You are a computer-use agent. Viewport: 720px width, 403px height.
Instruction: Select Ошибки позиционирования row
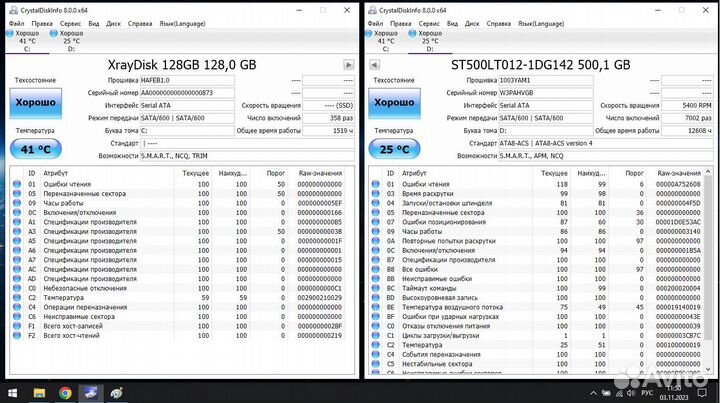click(537, 222)
